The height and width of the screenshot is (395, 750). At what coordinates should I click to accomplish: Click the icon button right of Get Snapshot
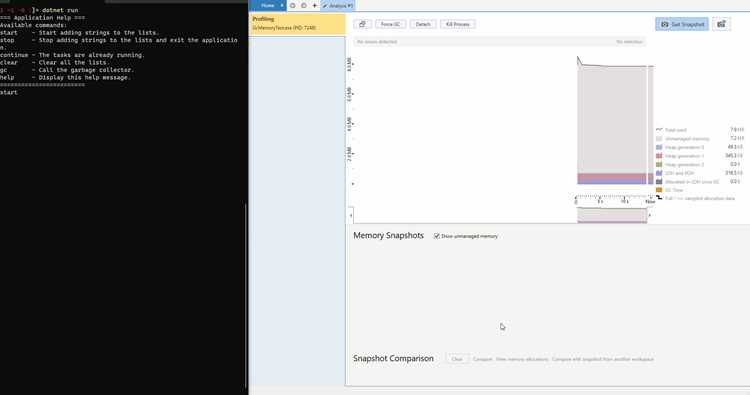(x=721, y=24)
